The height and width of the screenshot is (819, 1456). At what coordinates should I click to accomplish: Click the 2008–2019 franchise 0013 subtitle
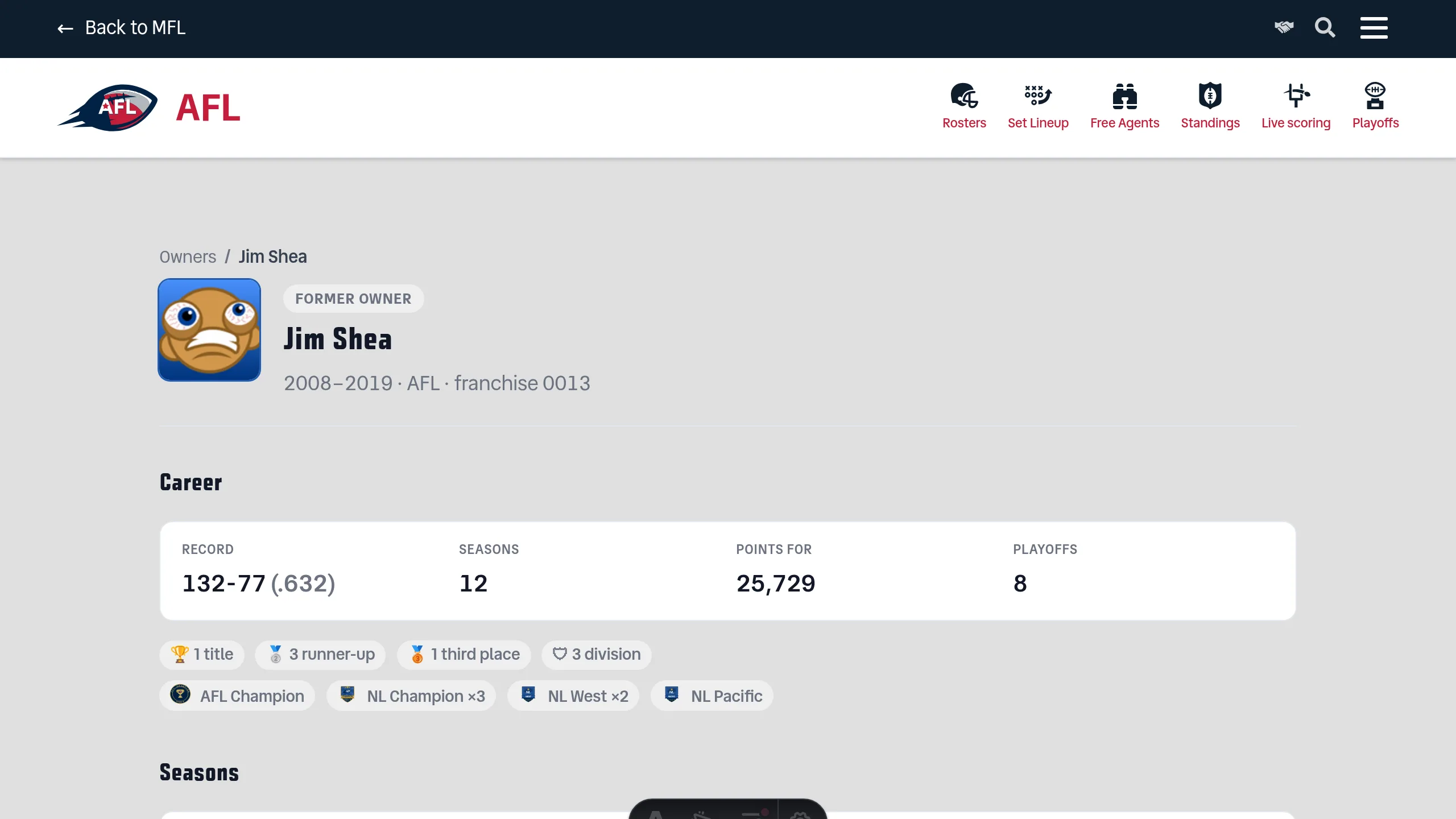437,383
